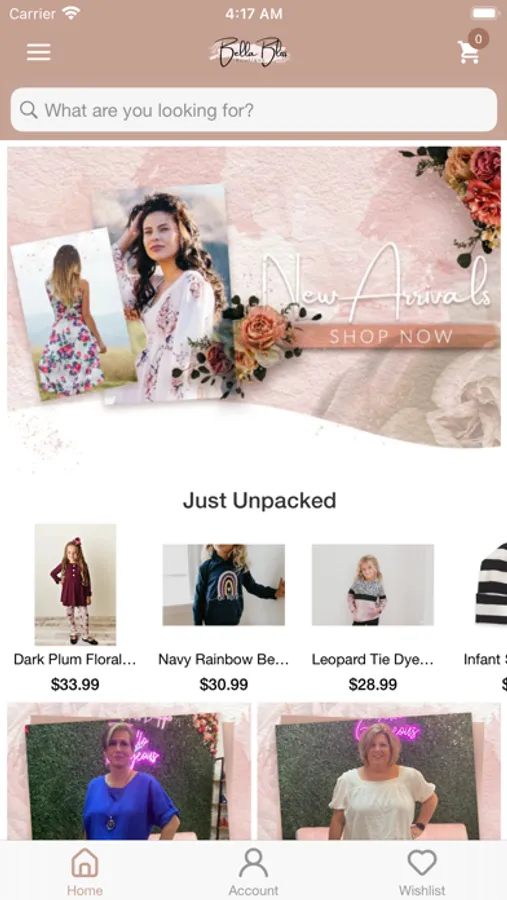
Task: Open the white blouse collection tile
Action: [x=379, y=771]
